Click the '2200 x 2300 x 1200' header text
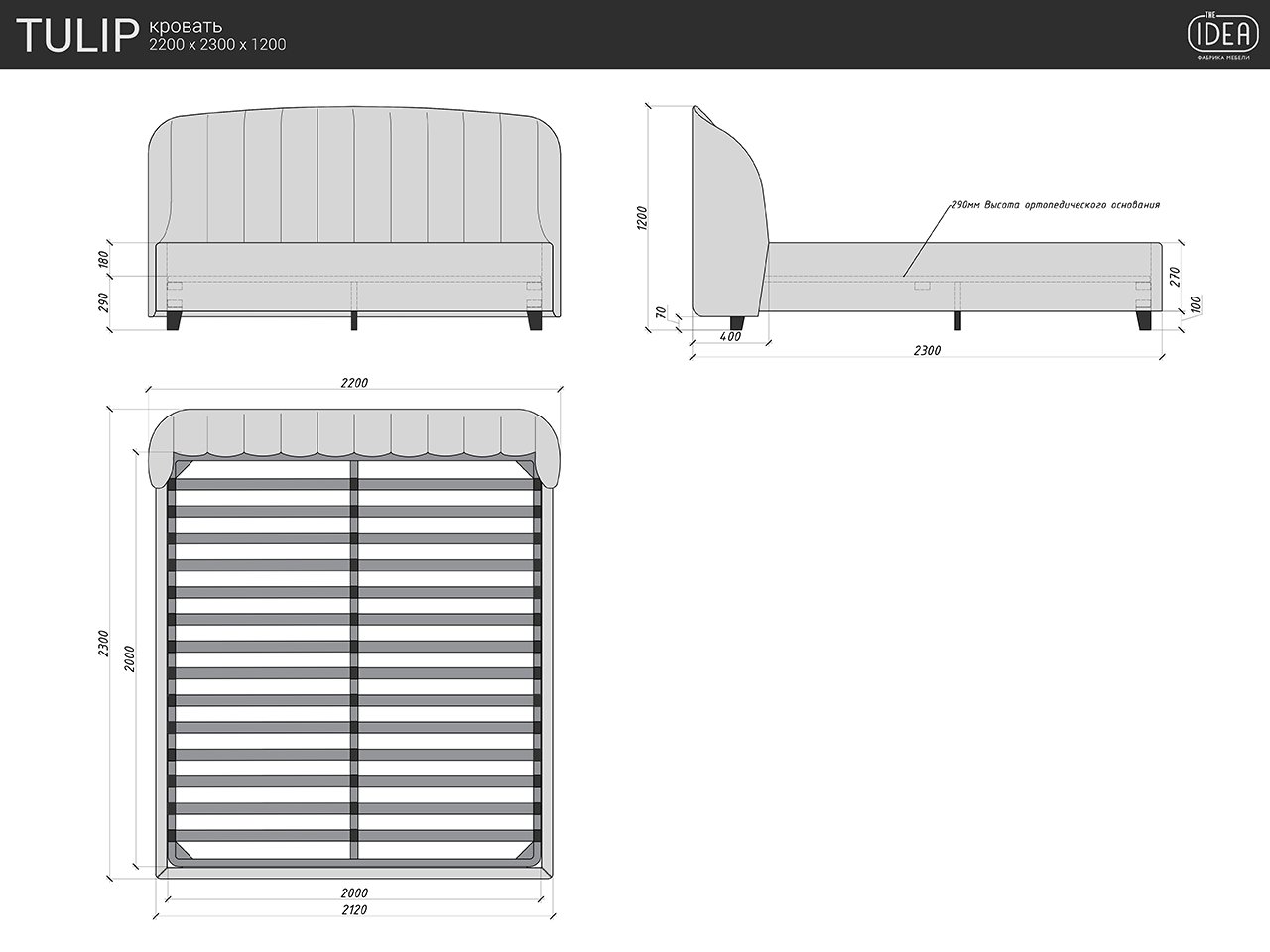Image resolution: width=1270 pixels, height=952 pixels. (x=216, y=45)
